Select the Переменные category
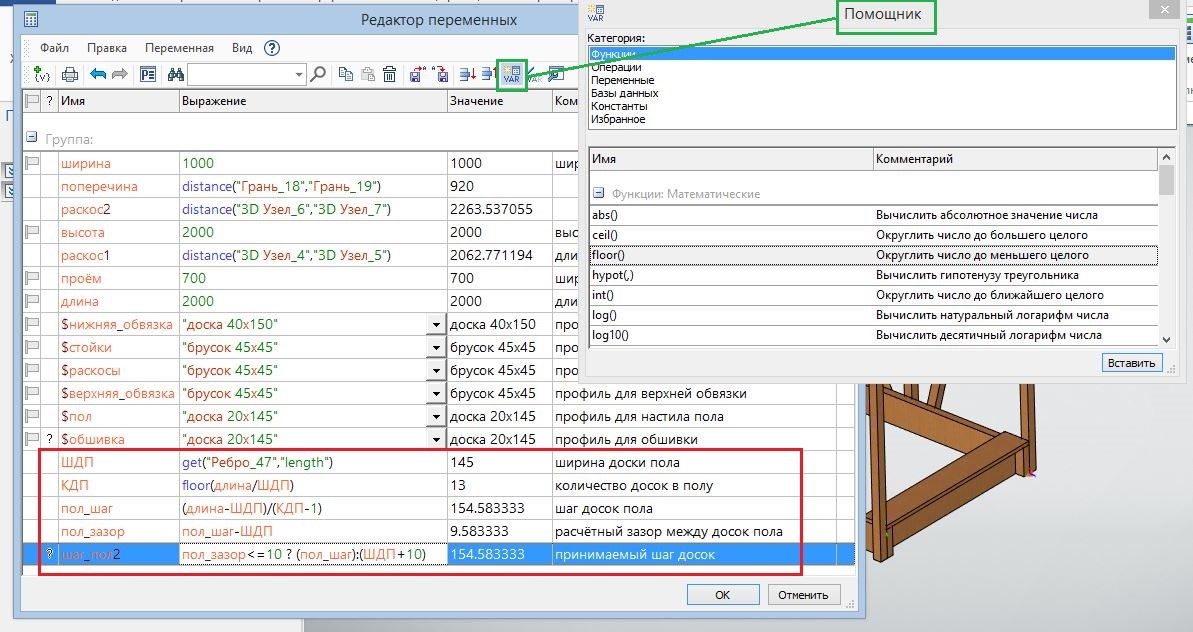Image resolution: width=1193 pixels, height=632 pixels. click(x=622, y=80)
